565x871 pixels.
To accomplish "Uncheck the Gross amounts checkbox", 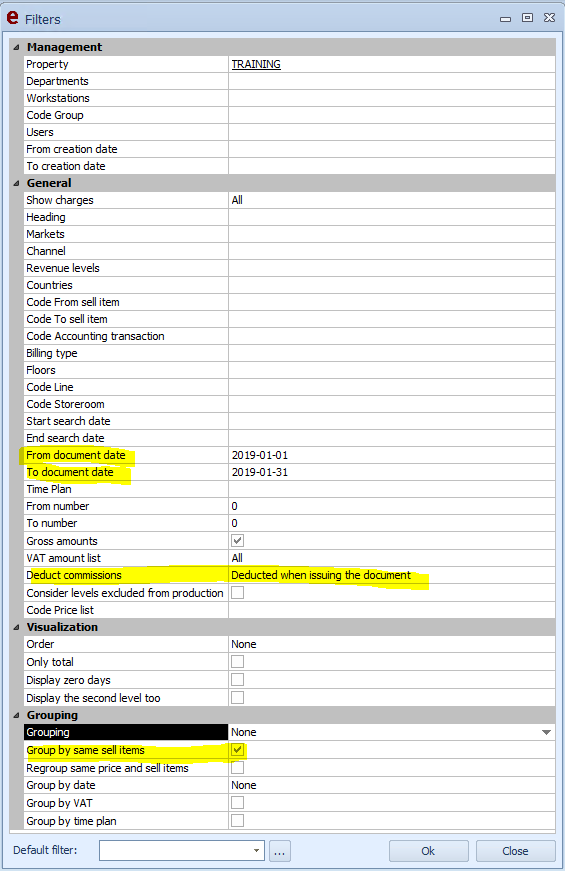I will tap(237, 540).
